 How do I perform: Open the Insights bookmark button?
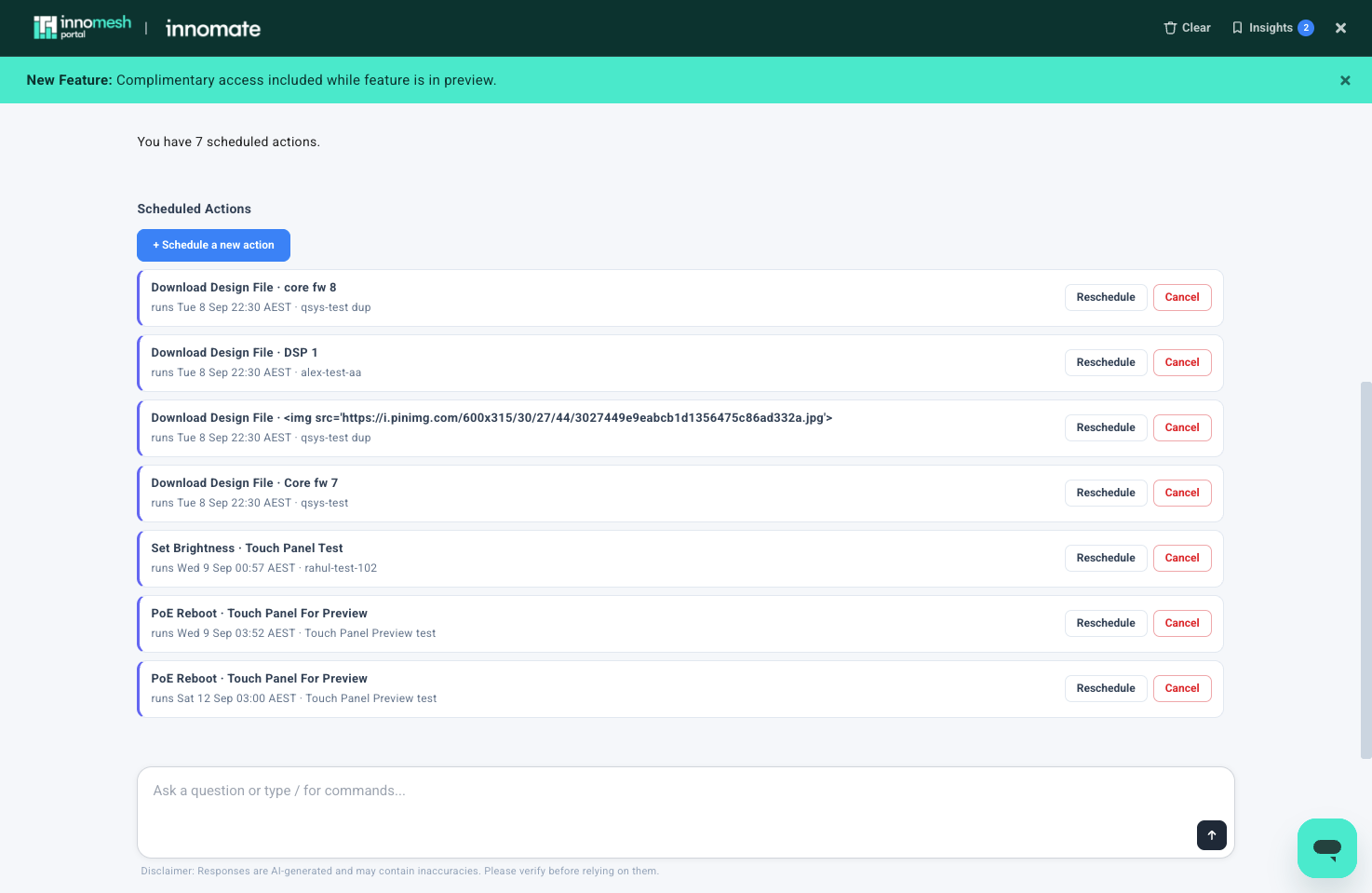point(1271,28)
